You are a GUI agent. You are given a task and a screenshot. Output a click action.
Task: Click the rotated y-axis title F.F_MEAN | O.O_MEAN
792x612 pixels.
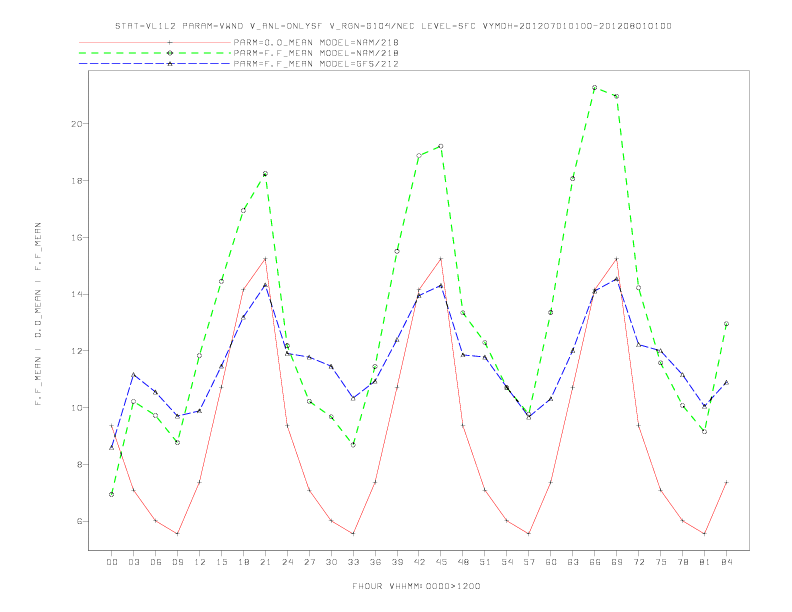[x=38, y=314]
